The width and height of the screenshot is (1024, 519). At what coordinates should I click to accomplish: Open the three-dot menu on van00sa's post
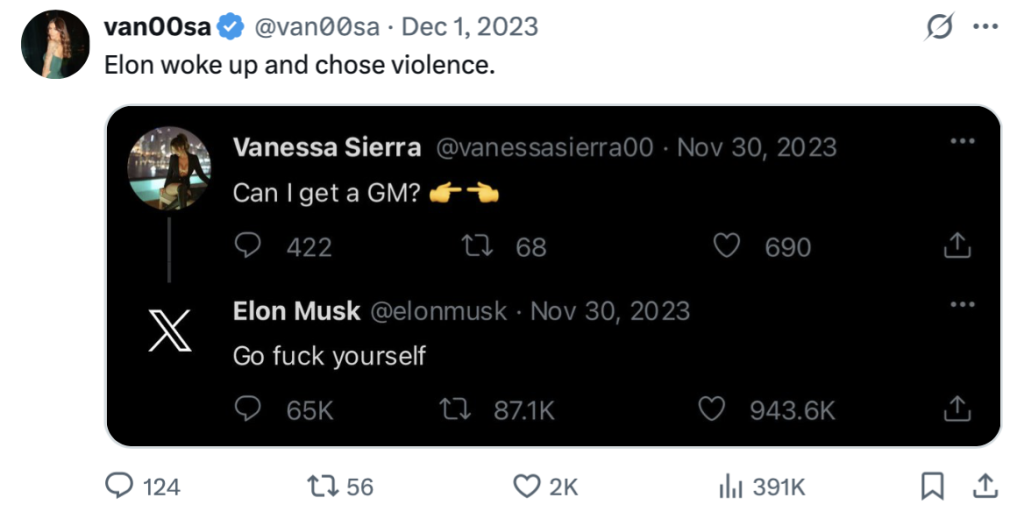point(987,27)
